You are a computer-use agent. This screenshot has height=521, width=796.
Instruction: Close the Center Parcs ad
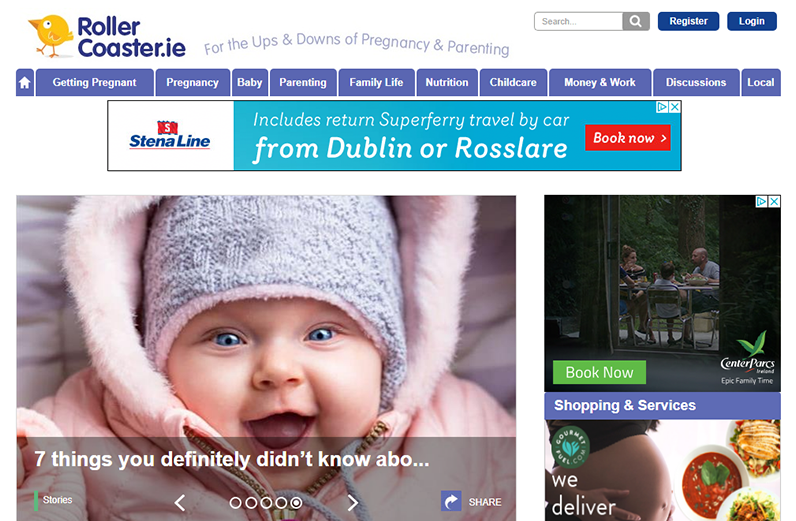click(774, 202)
